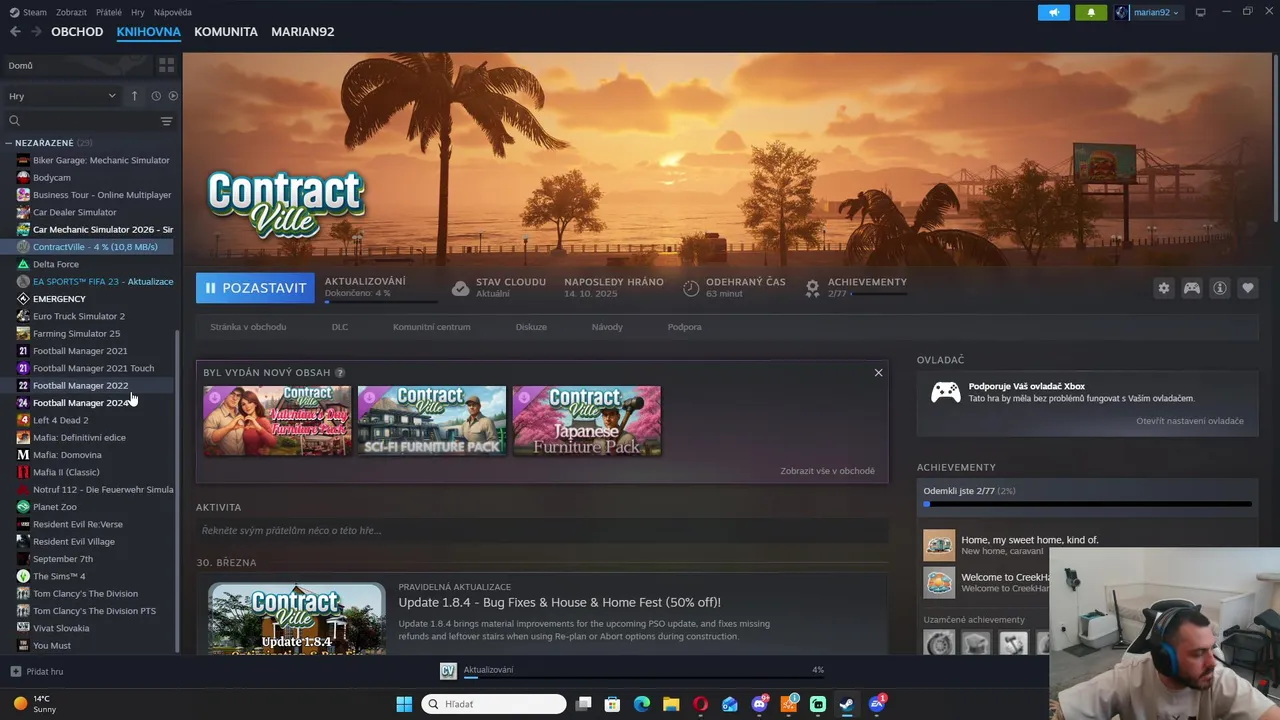Screen dimensions: 1280x720
Task: Switch to Big Picture monitor icon
Action: click(x=1201, y=12)
